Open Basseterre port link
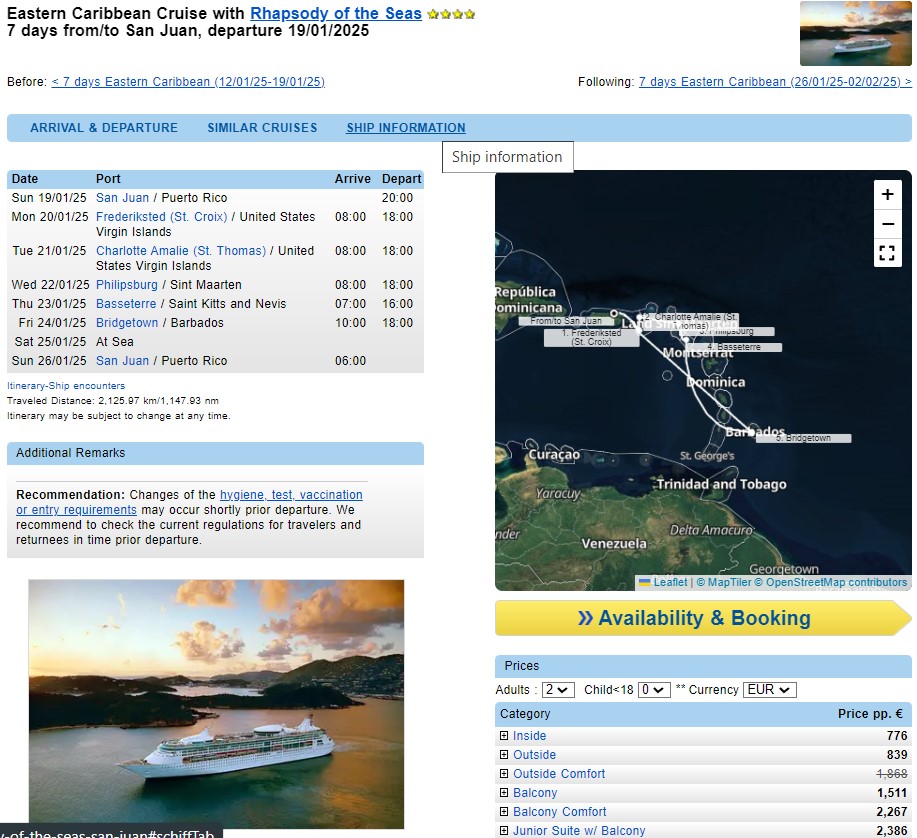917x838 pixels. [x=126, y=304]
